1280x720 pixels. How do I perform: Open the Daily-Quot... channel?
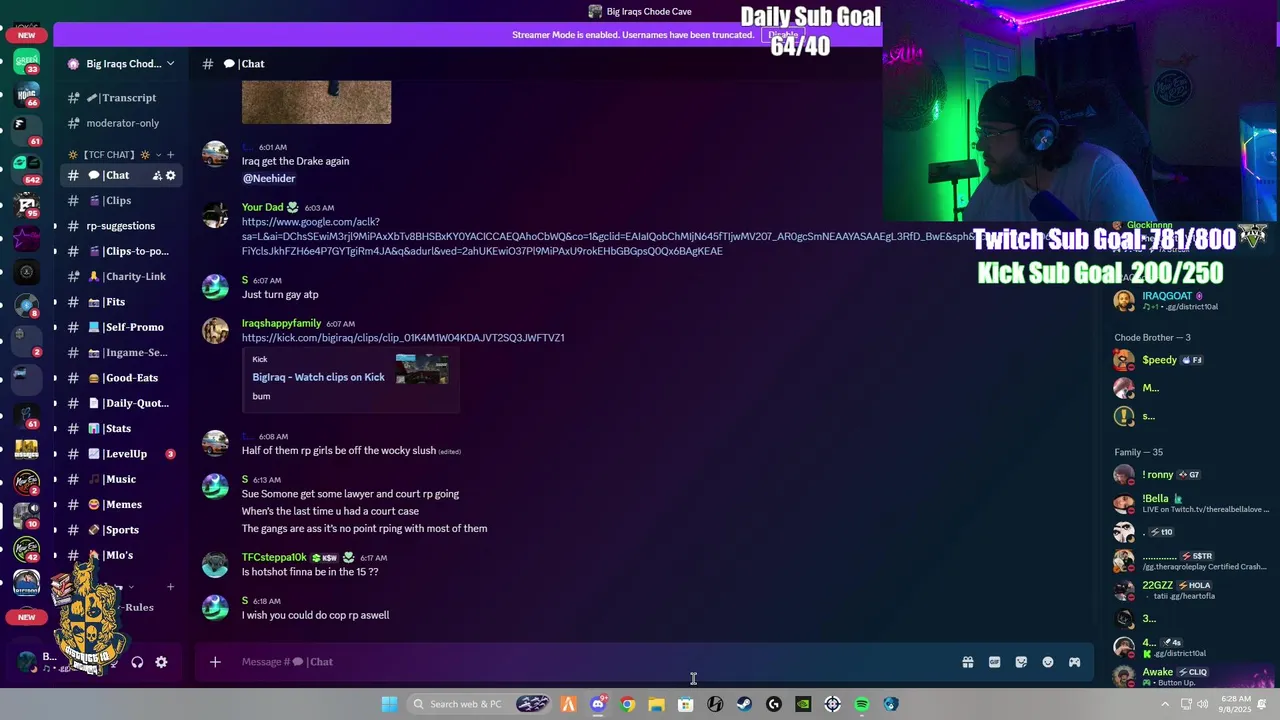(x=121, y=403)
